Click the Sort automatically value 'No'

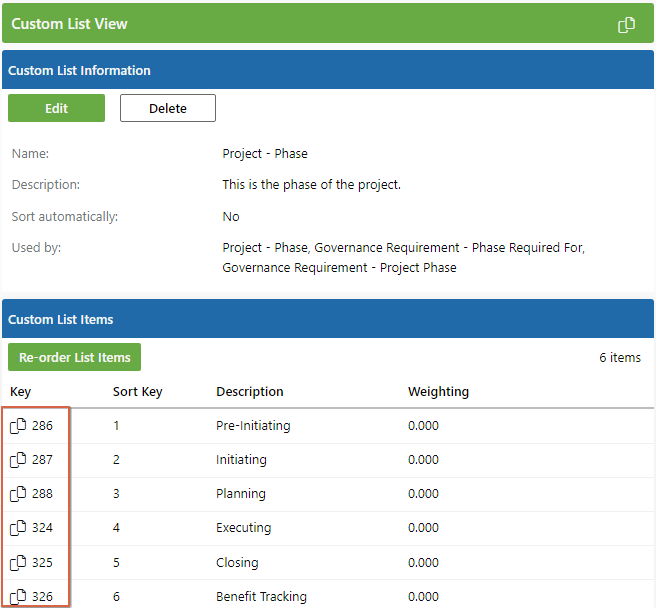[231, 217]
